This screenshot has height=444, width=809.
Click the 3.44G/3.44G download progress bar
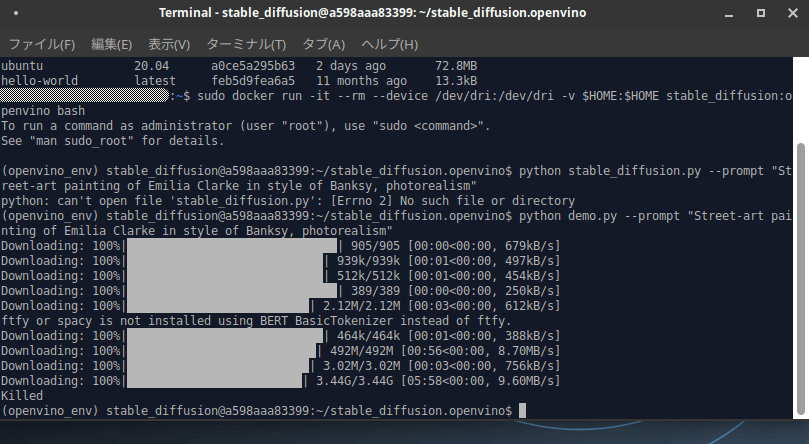click(x=214, y=381)
